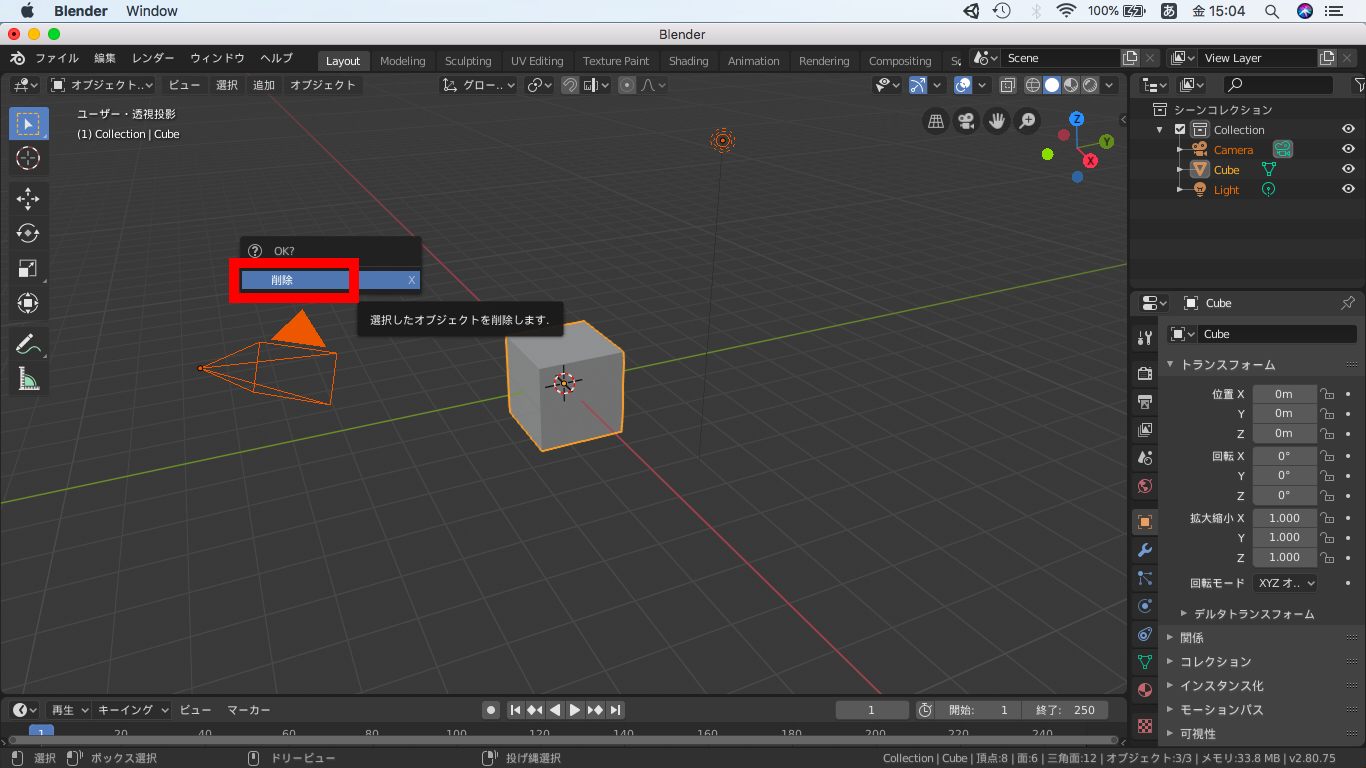1366x768 pixels.
Task: Pin the Cube properties panel
Action: 1347,303
